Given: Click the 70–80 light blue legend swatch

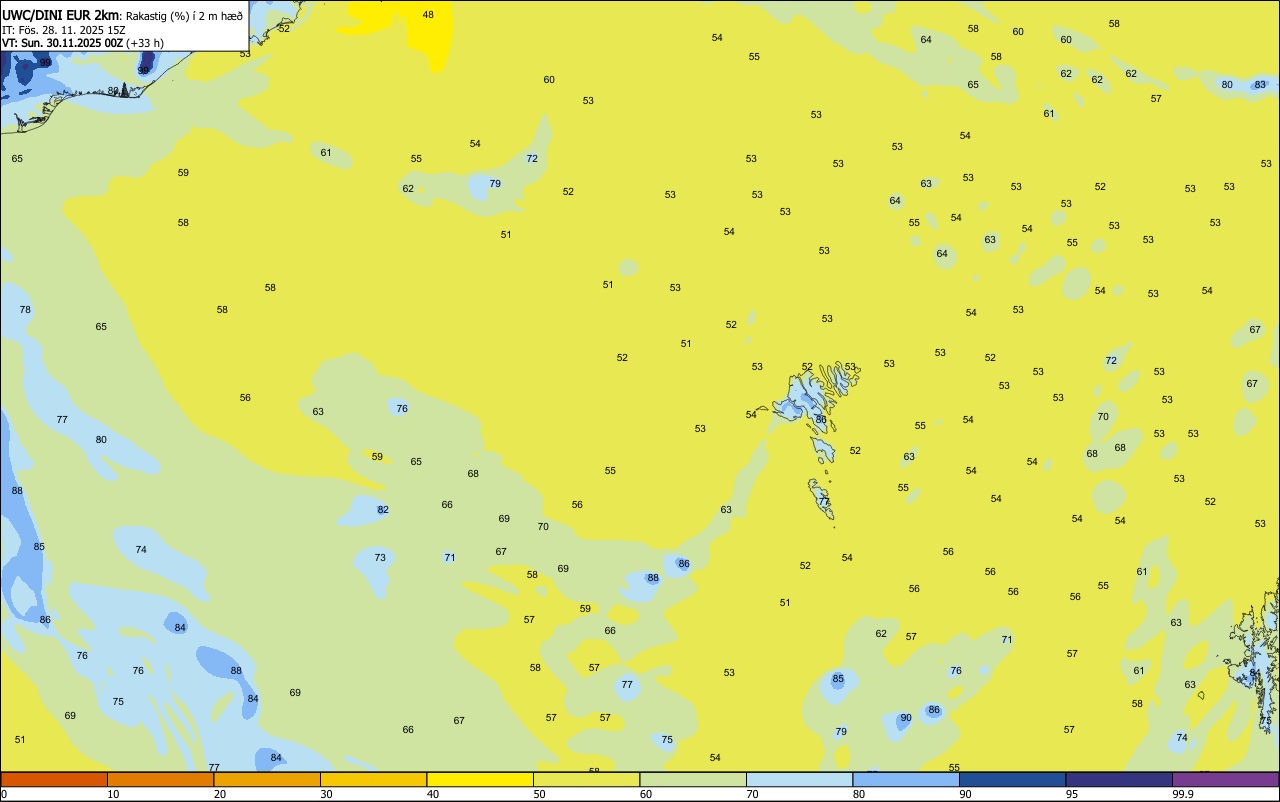Looking at the screenshot, I should pyautogui.click(x=799, y=779).
